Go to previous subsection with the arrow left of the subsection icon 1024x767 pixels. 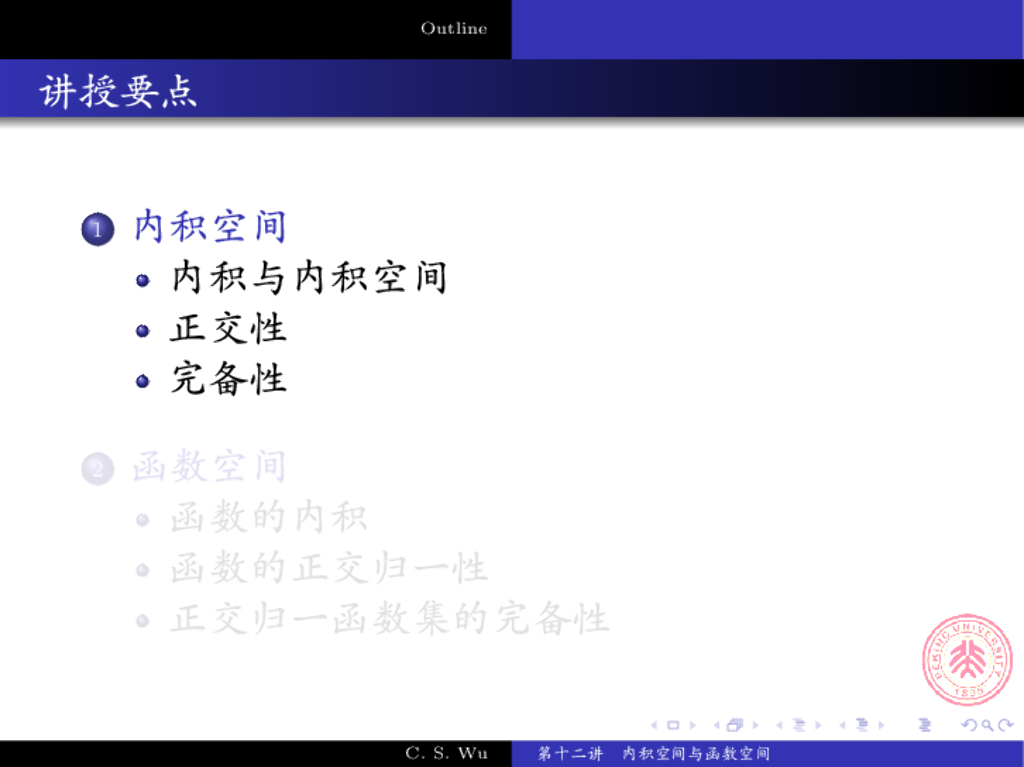779,725
